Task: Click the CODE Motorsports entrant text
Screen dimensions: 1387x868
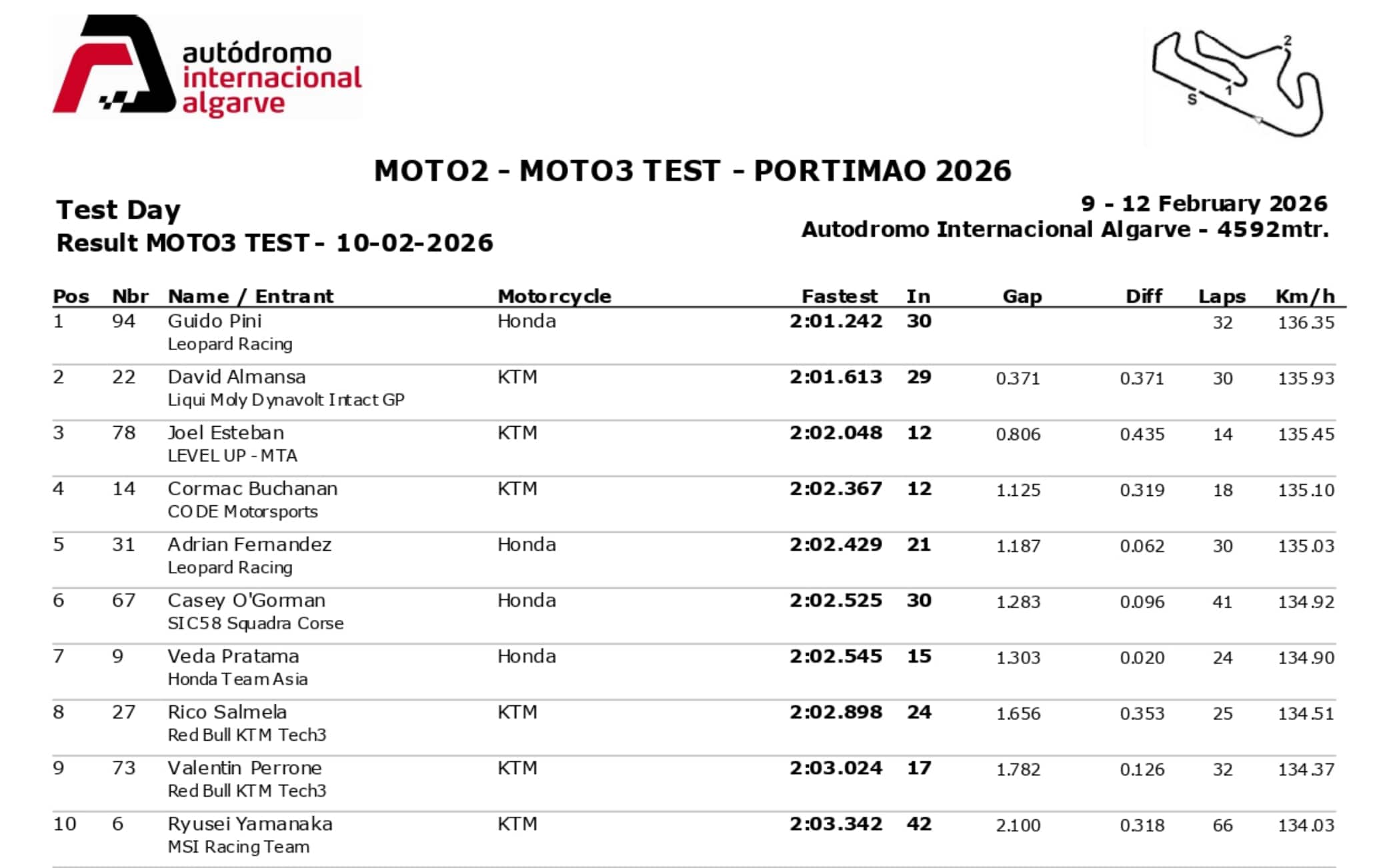Action: click(243, 512)
